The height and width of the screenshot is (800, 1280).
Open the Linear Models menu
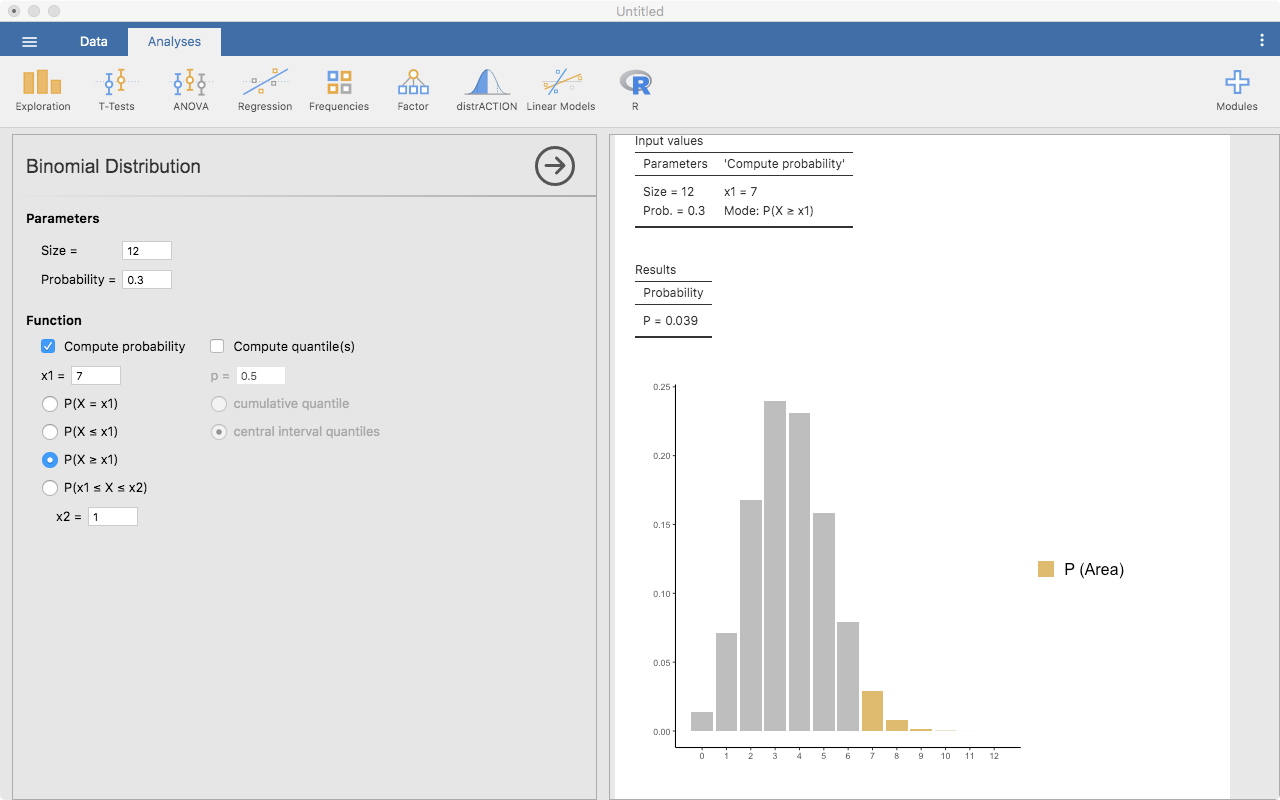(x=561, y=90)
